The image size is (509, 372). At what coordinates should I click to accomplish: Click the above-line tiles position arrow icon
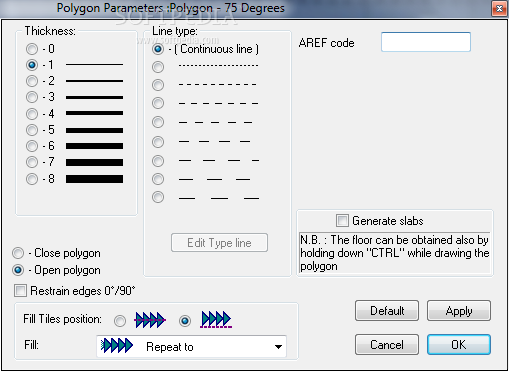pyautogui.click(x=216, y=320)
